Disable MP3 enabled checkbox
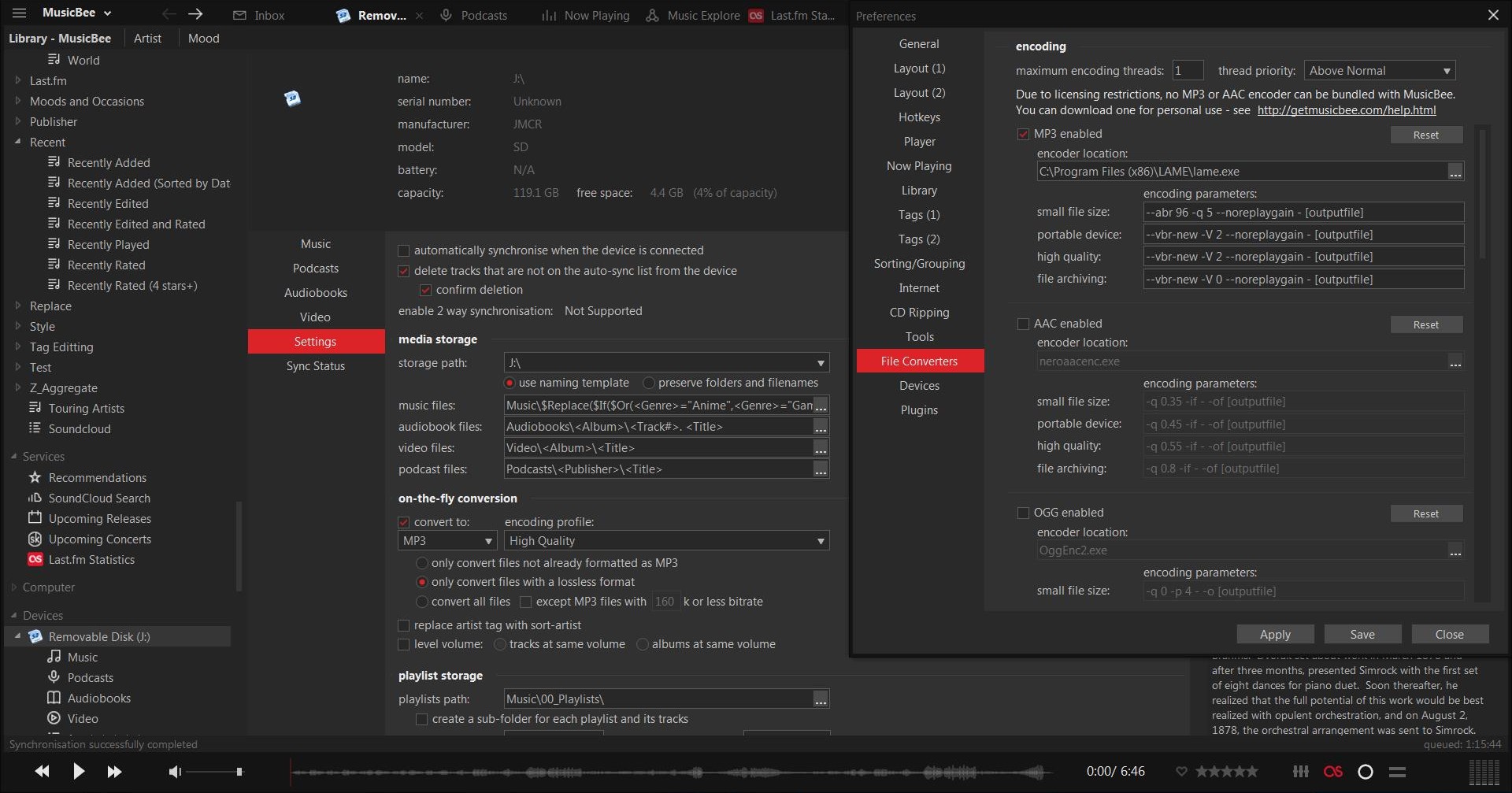Image resolution: width=1512 pixels, height=793 pixels. point(1023,134)
